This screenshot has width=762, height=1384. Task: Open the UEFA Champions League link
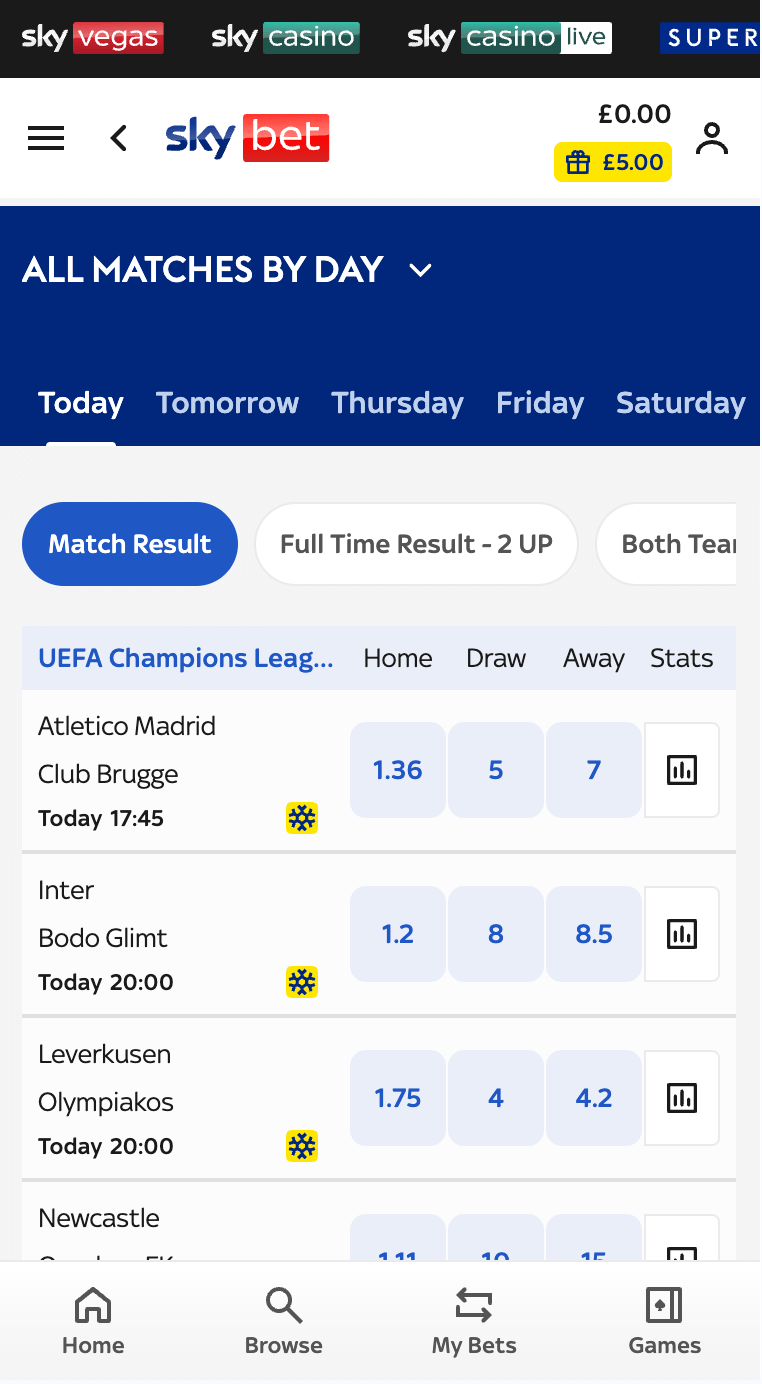click(186, 658)
